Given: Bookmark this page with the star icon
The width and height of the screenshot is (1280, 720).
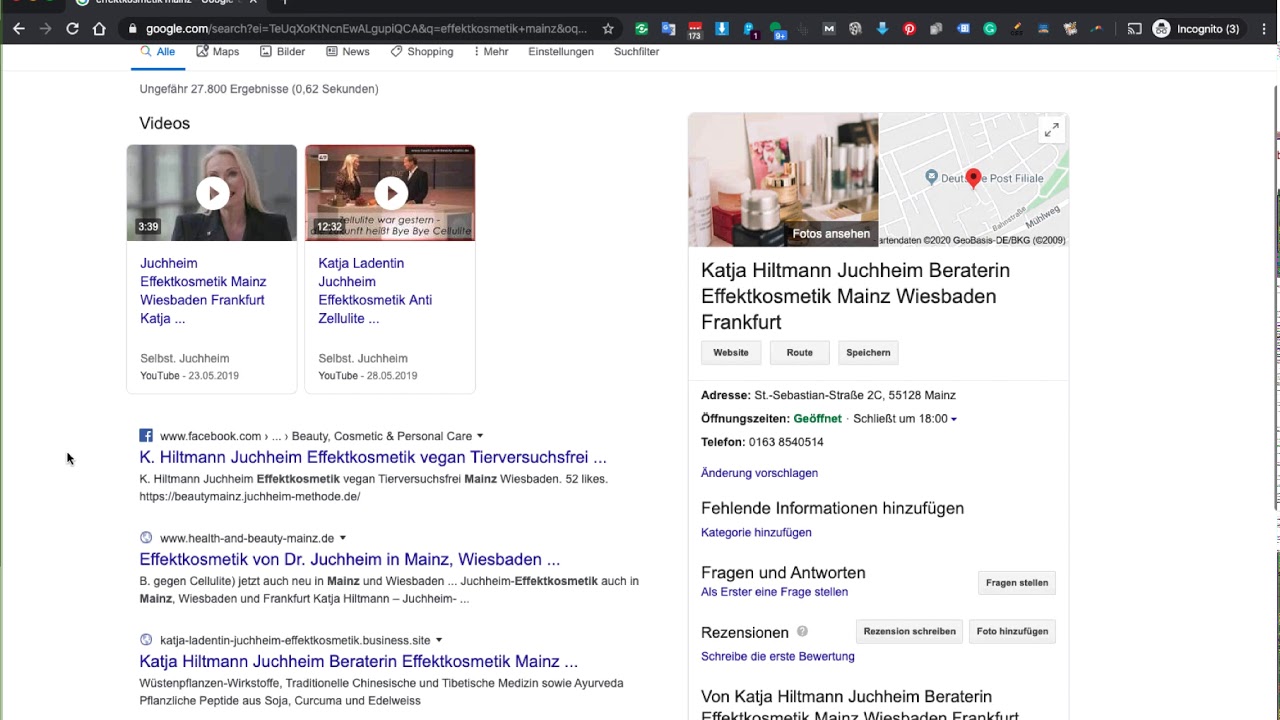Looking at the screenshot, I should click(x=608, y=29).
